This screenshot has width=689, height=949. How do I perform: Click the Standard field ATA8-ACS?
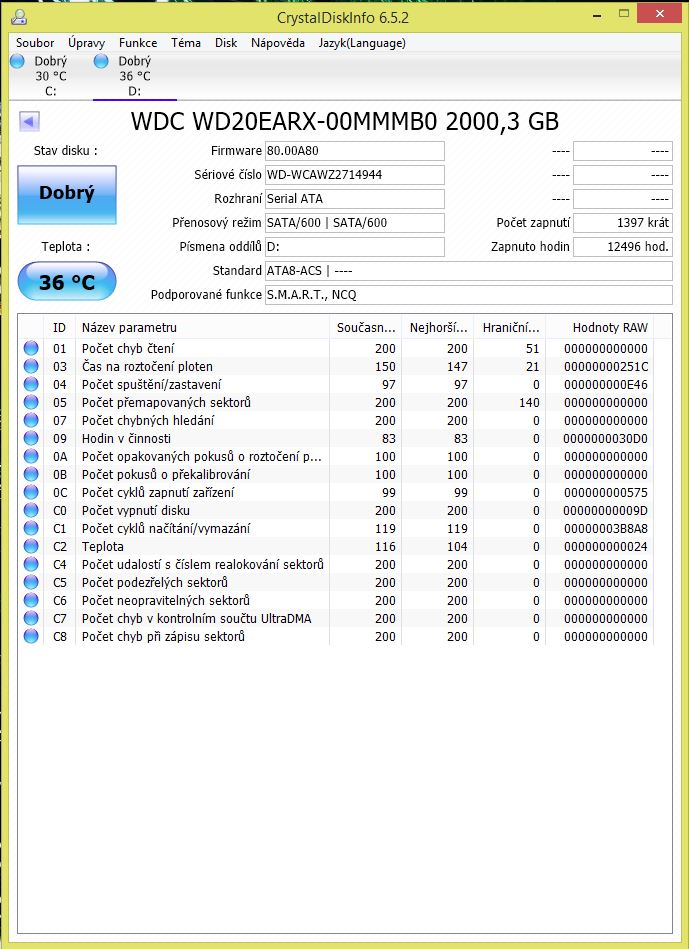469,271
